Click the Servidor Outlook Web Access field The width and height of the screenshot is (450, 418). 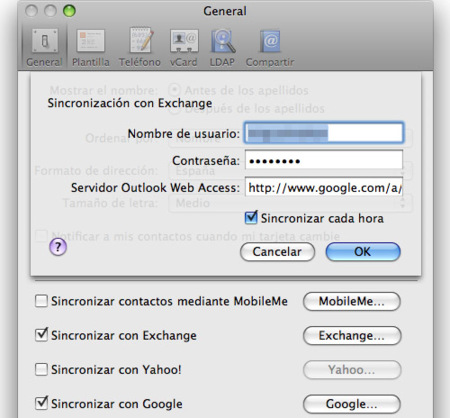(x=324, y=188)
